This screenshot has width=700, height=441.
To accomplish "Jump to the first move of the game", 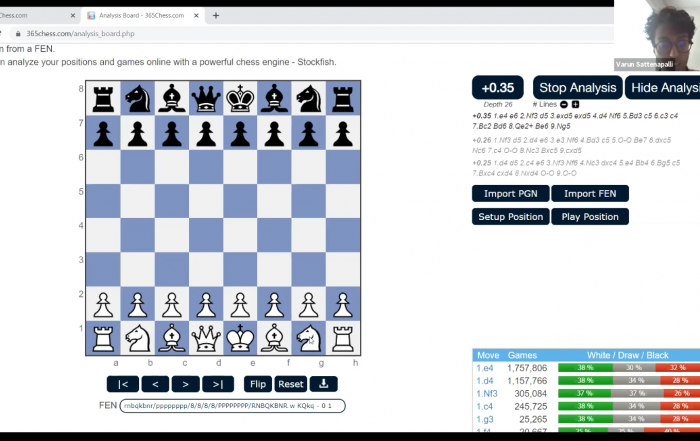I will point(123,384).
